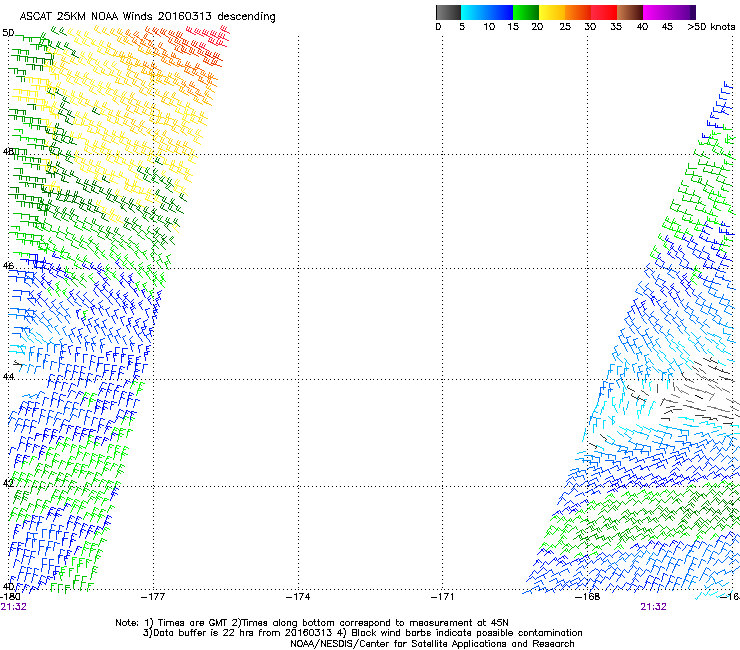Click the brown 35-40 knots color bar segment
The height and width of the screenshot is (650, 740).
[630, 12]
